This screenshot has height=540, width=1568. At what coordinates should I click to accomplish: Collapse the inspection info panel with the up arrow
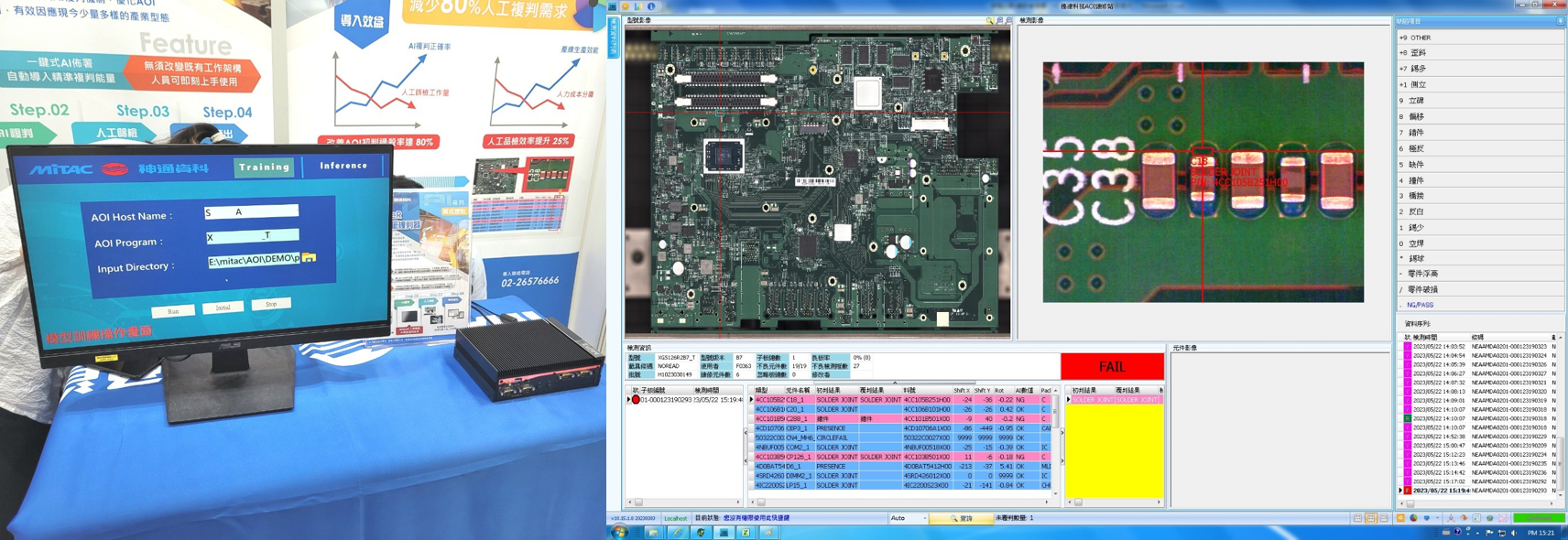[896, 383]
